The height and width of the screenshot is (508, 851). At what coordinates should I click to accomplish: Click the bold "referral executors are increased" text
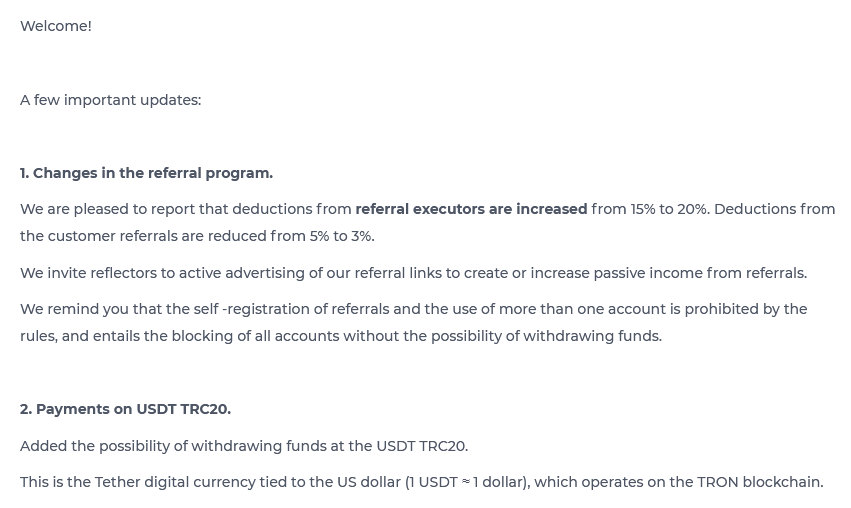click(x=471, y=209)
